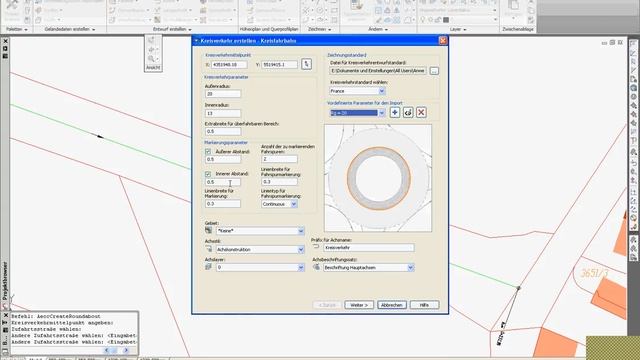The height and width of the screenshot is (360, 640).
Task: Delete predefined parameter set (red X)
Action: (421, 113)
